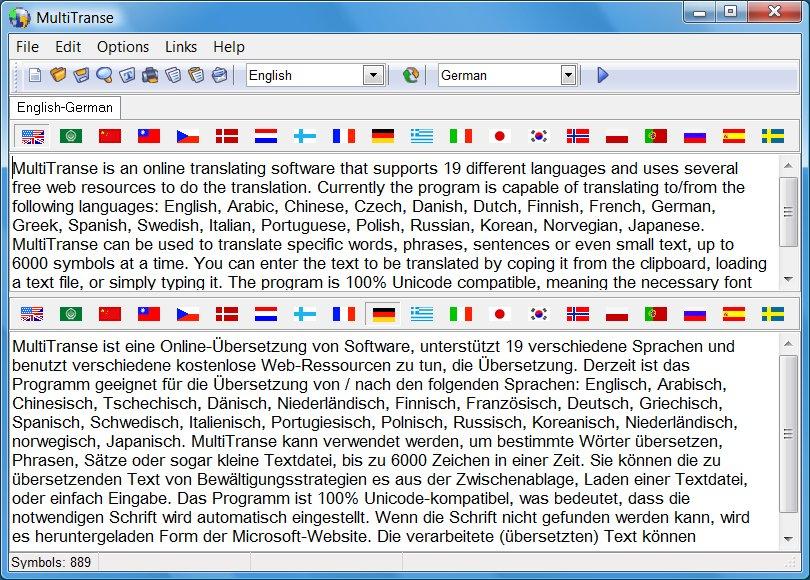Click the source text scrollbar thumb
The width and height of the screenshot is (810, 580).
coord(788,212)
